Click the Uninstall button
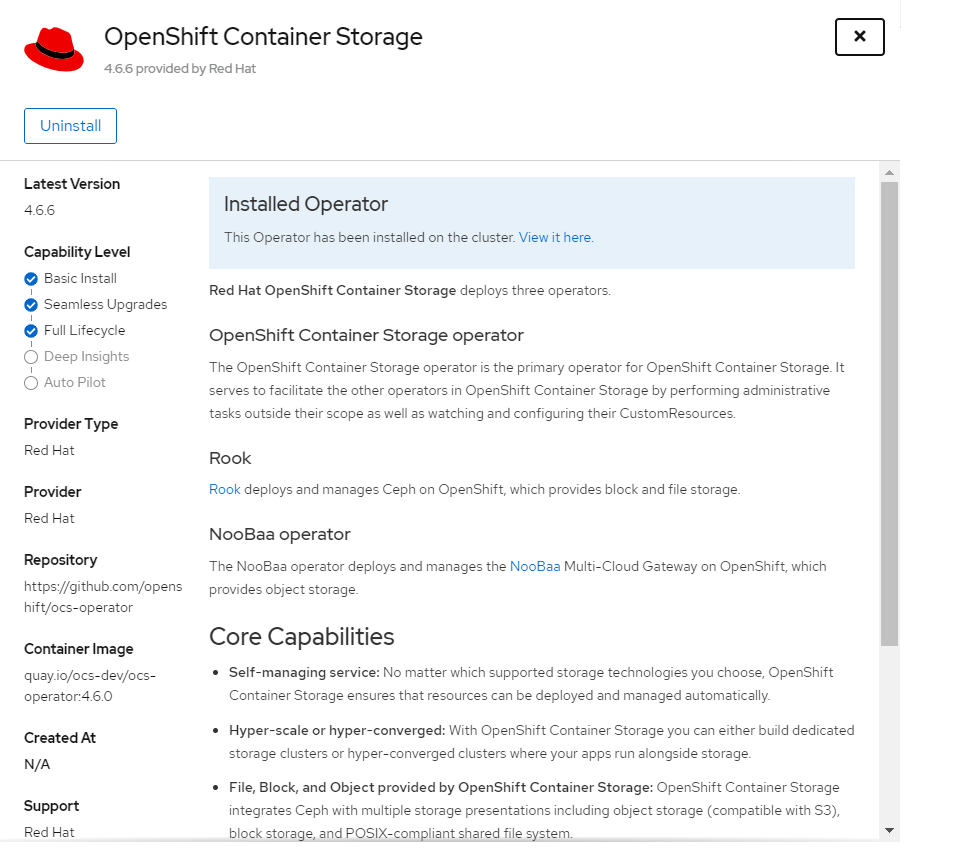Image resolution: width=966 pixels, height=864 pixels. (70, 126)
